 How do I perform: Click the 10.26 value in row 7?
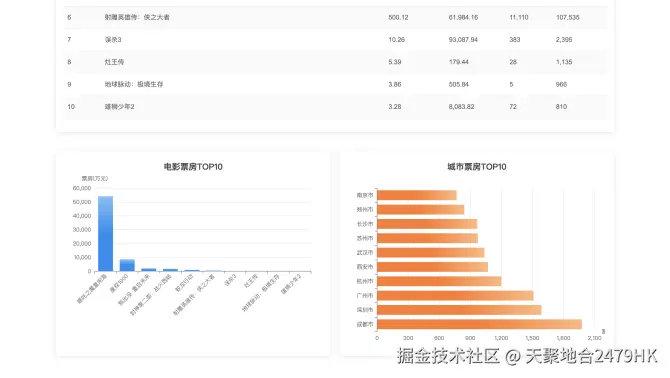click(397, 40)
